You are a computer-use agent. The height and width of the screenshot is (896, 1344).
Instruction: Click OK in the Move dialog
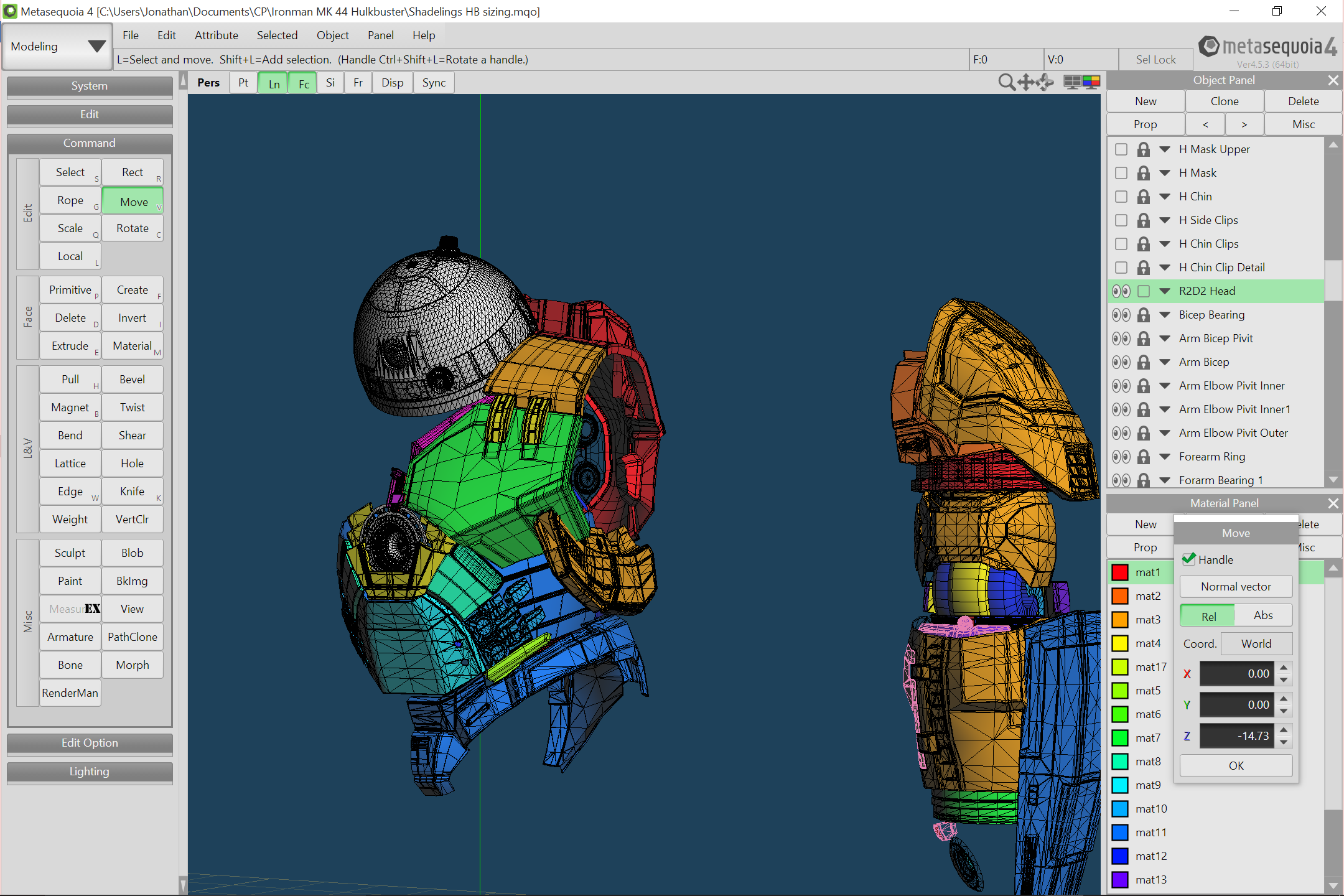click(1236, 766)
